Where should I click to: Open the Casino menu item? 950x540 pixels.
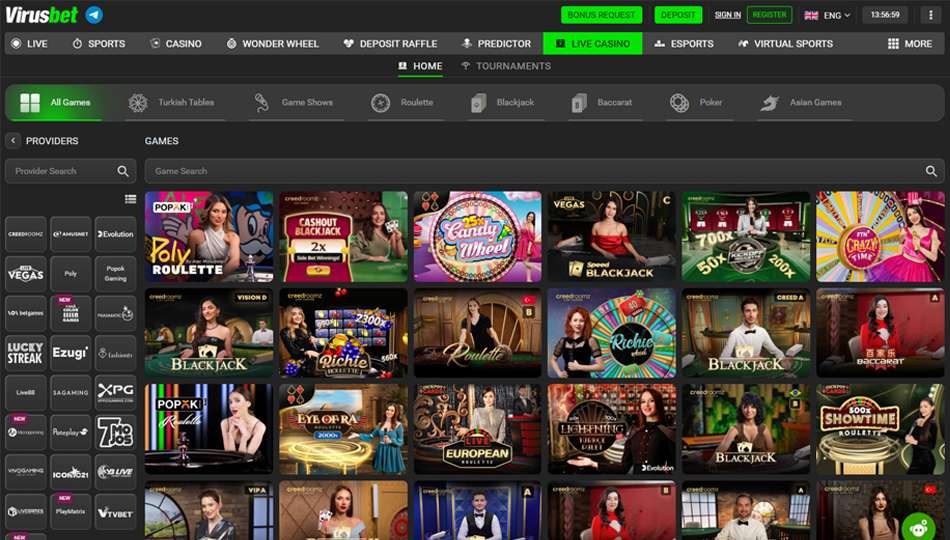[176, 44]
